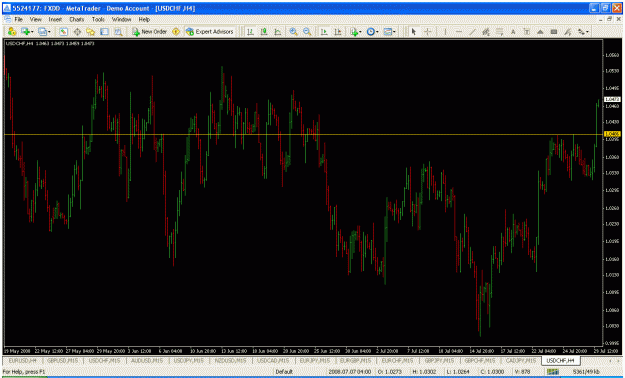Select the rectangle shape tool icon

pos(554,32)
